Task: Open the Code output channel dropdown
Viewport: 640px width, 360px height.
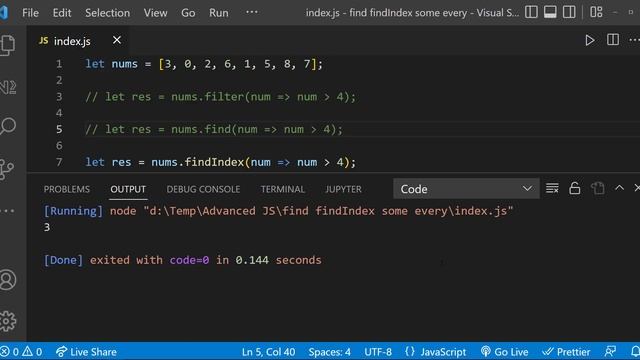Action: point(466,189)
